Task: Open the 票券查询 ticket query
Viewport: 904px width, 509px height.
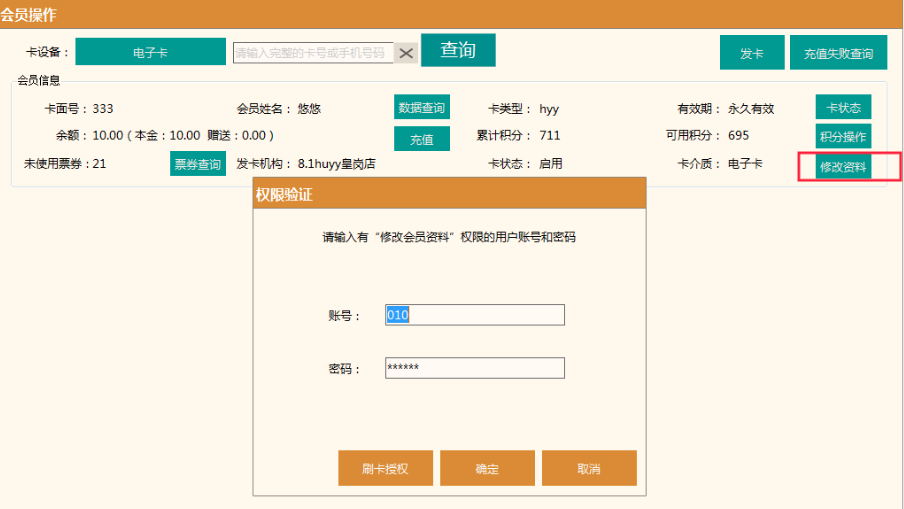Action: point(198,164)
